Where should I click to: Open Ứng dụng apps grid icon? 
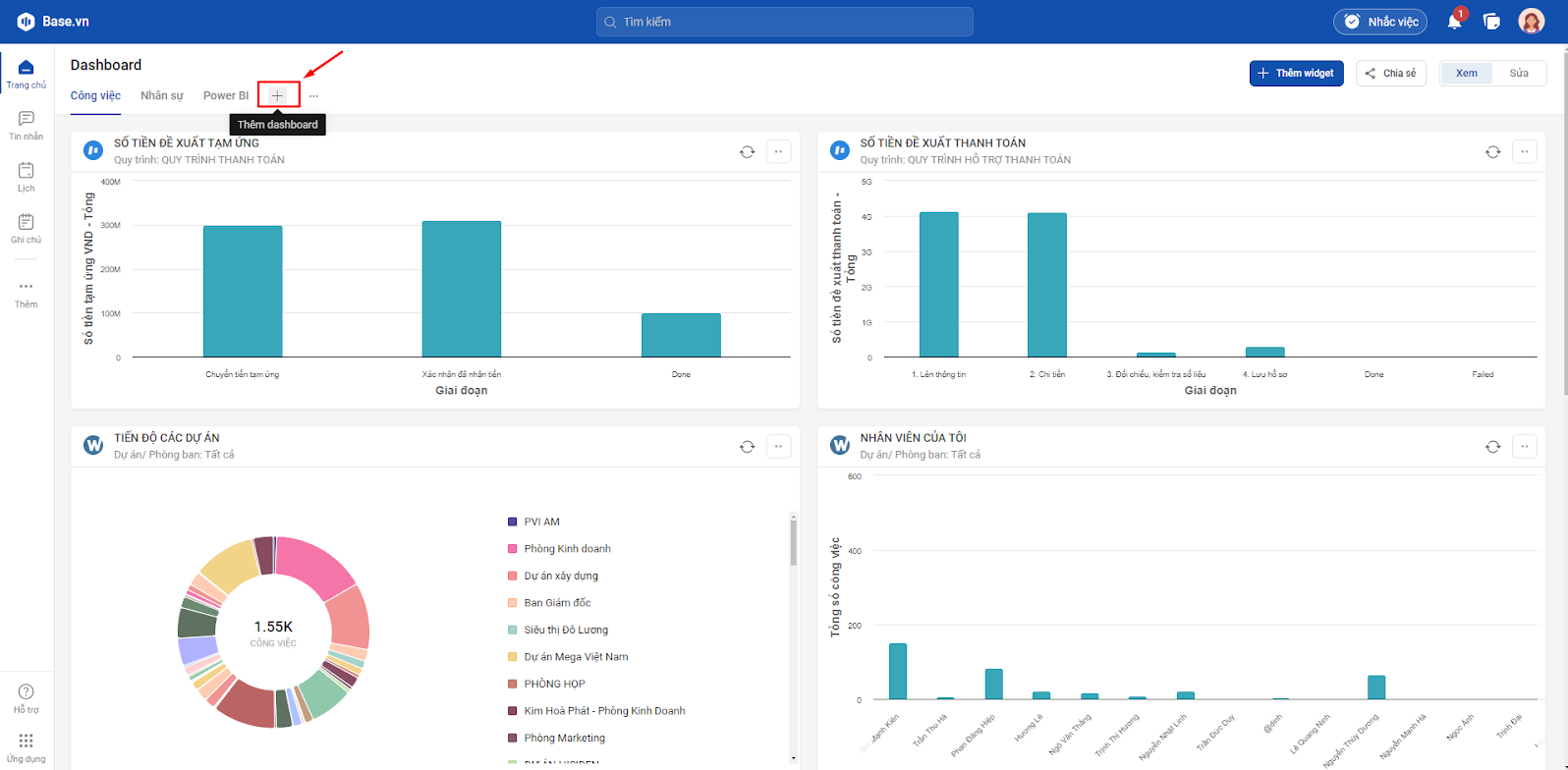(x=27, y=747)
